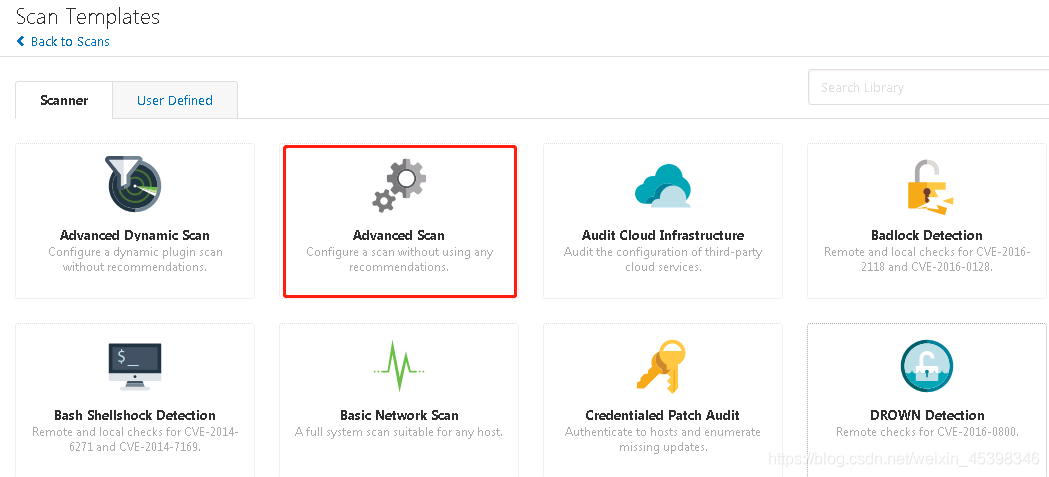Click the DROWN Detection lock icon

tap(927, 366)
